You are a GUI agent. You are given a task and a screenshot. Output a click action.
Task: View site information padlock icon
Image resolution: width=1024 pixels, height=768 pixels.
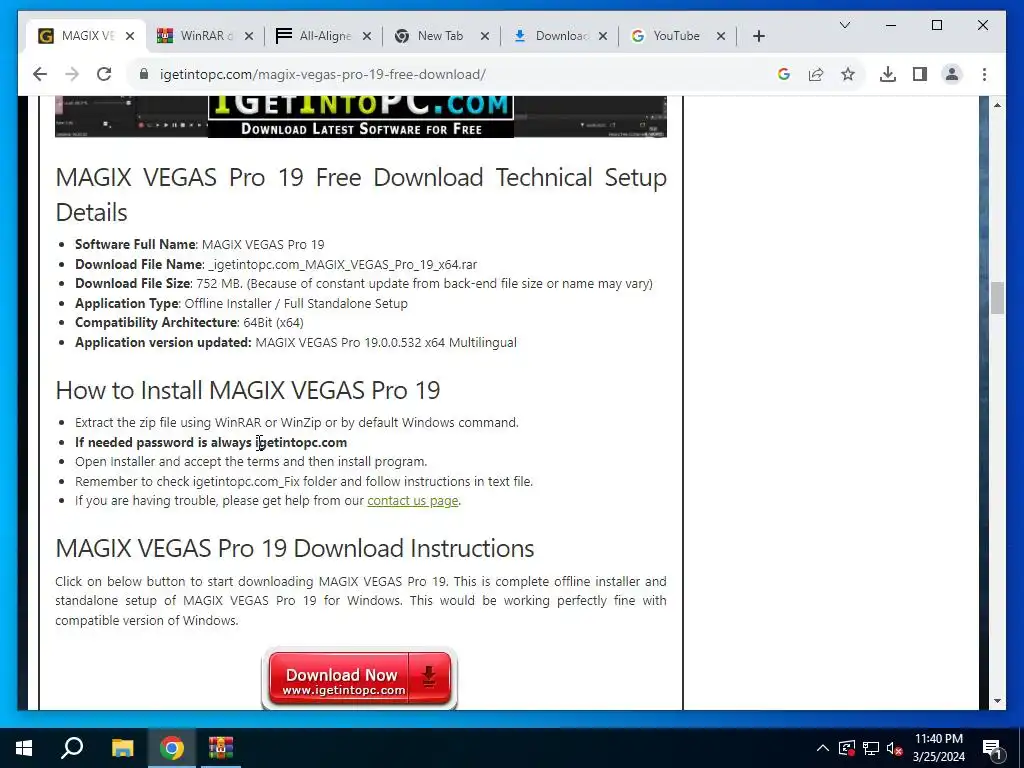point(144,74)
